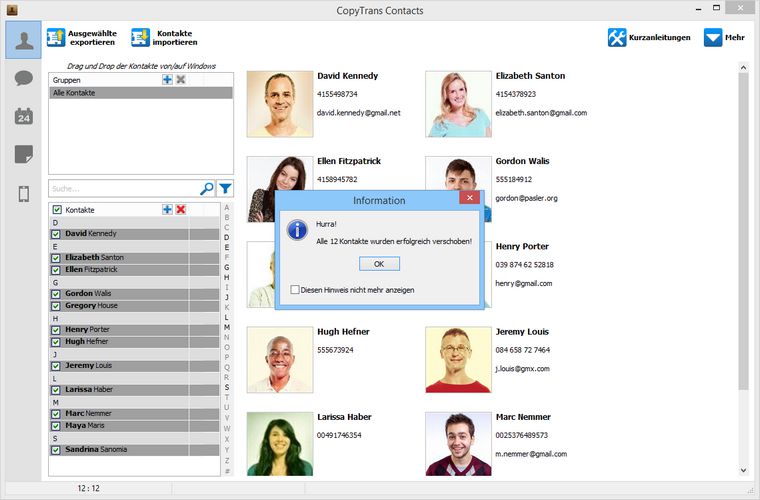Open Kurzanleitungen quick guides
This screenshot has width=760, height=500.
(649, 38)
